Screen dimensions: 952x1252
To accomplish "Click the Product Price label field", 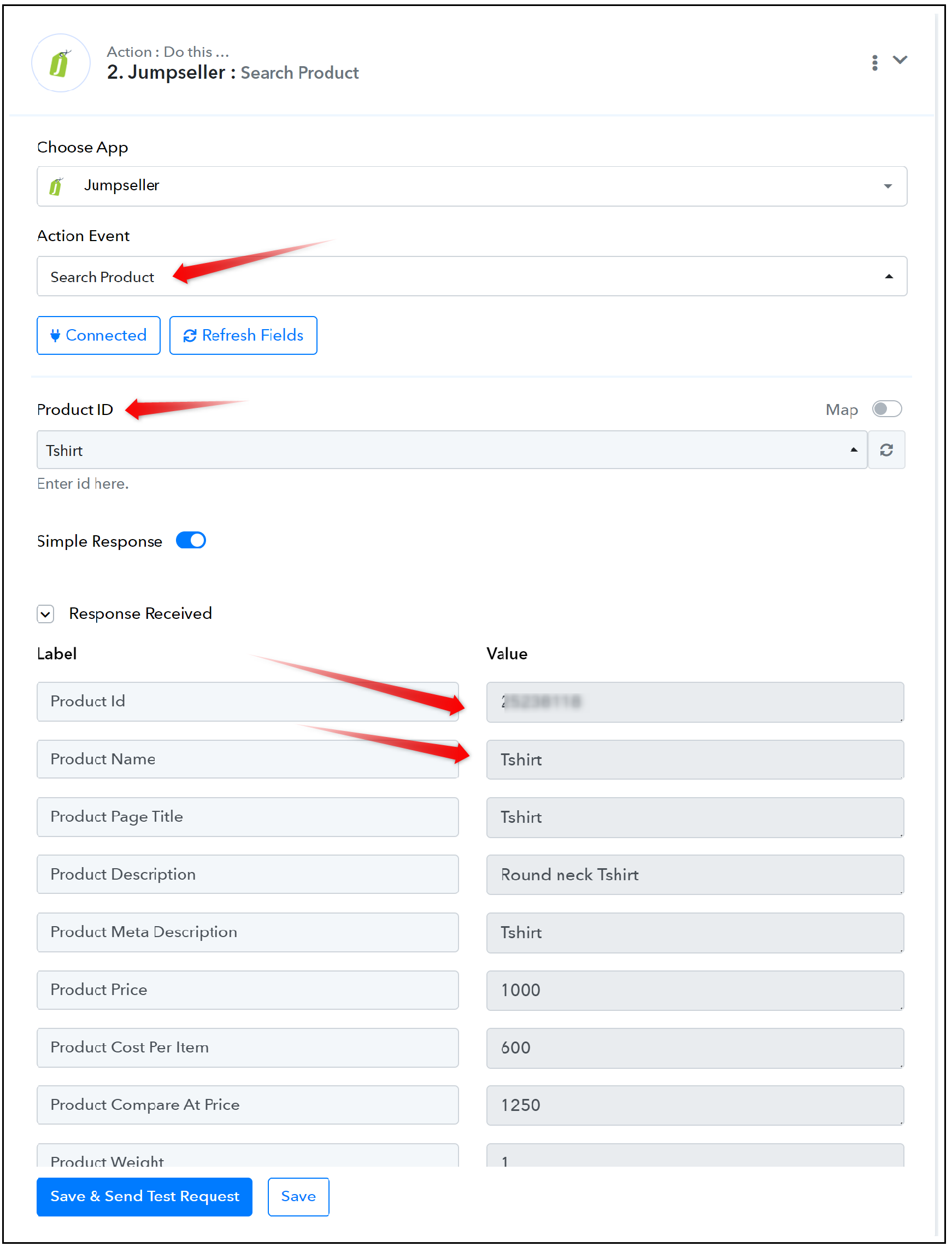I will (248, 990).
